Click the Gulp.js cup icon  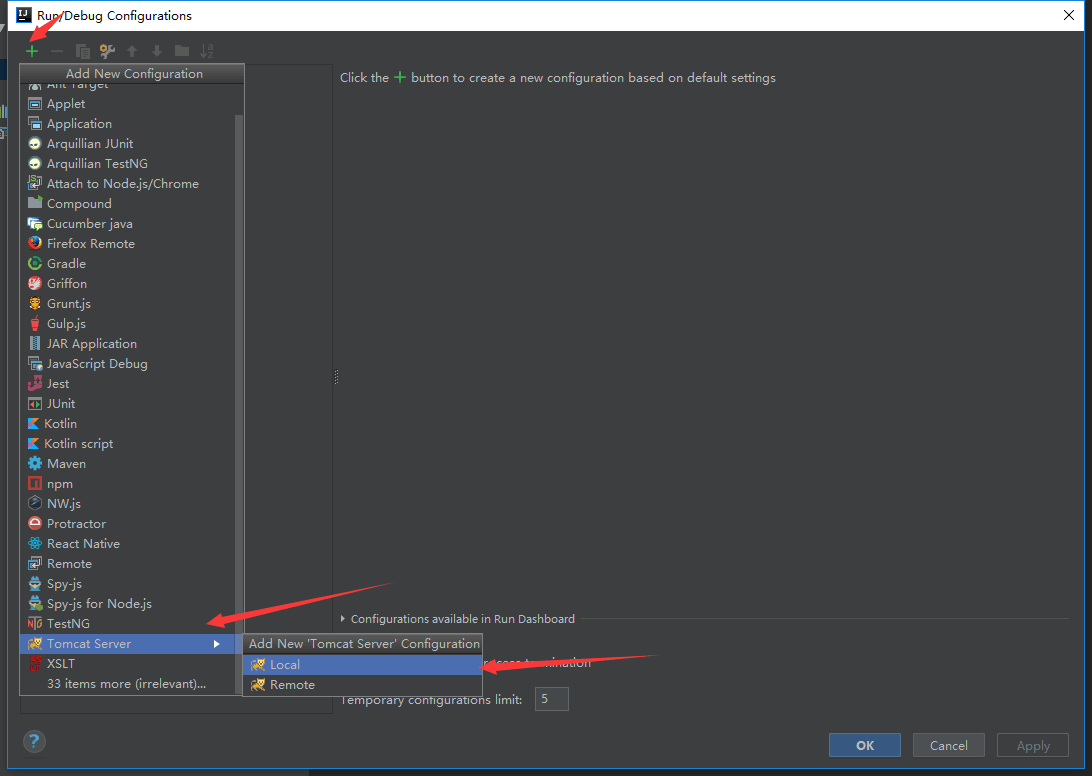click(x=35, y=323)
